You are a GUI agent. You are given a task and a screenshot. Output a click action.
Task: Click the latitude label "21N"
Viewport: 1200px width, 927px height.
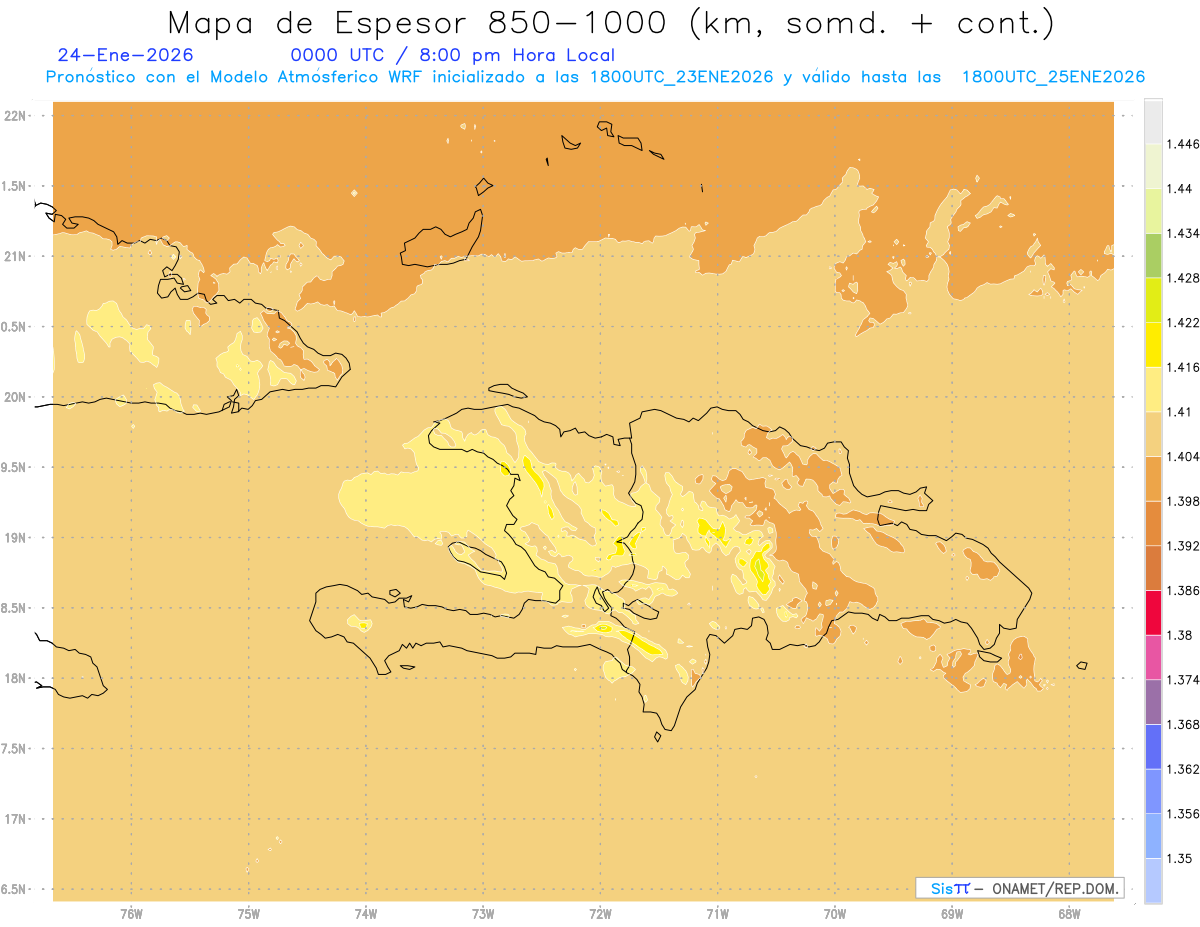[x=16, y=256]
